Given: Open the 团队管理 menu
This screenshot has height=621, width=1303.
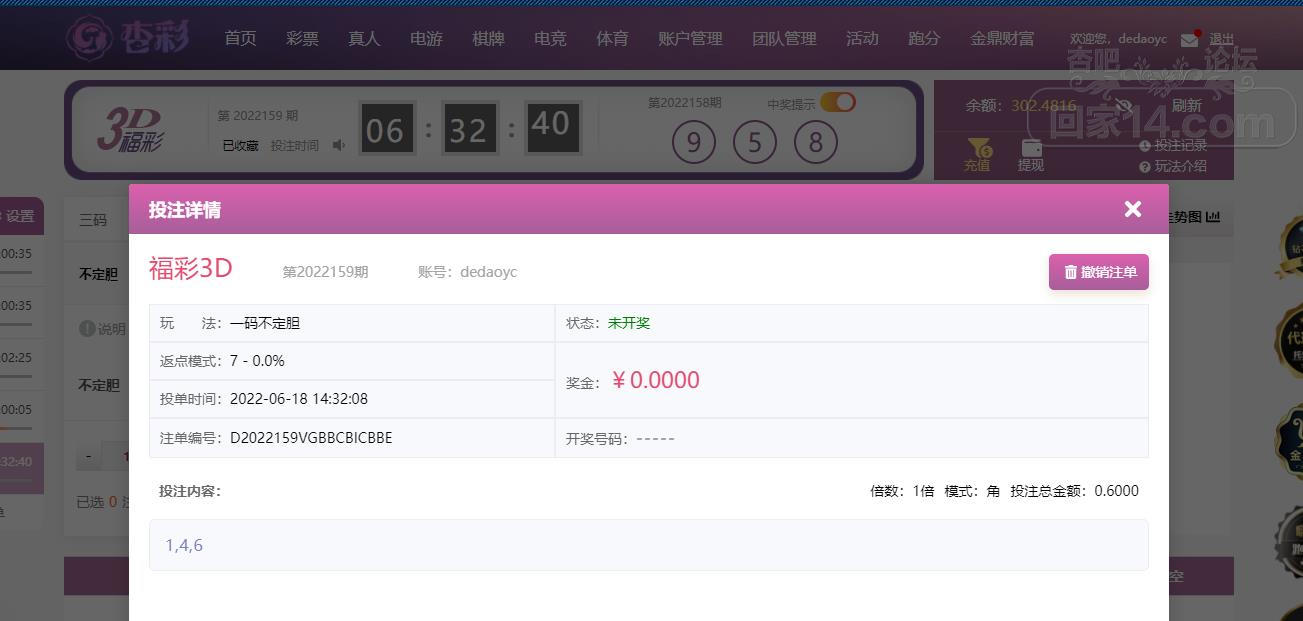Looking at the screenshot, I should point(784,39).
